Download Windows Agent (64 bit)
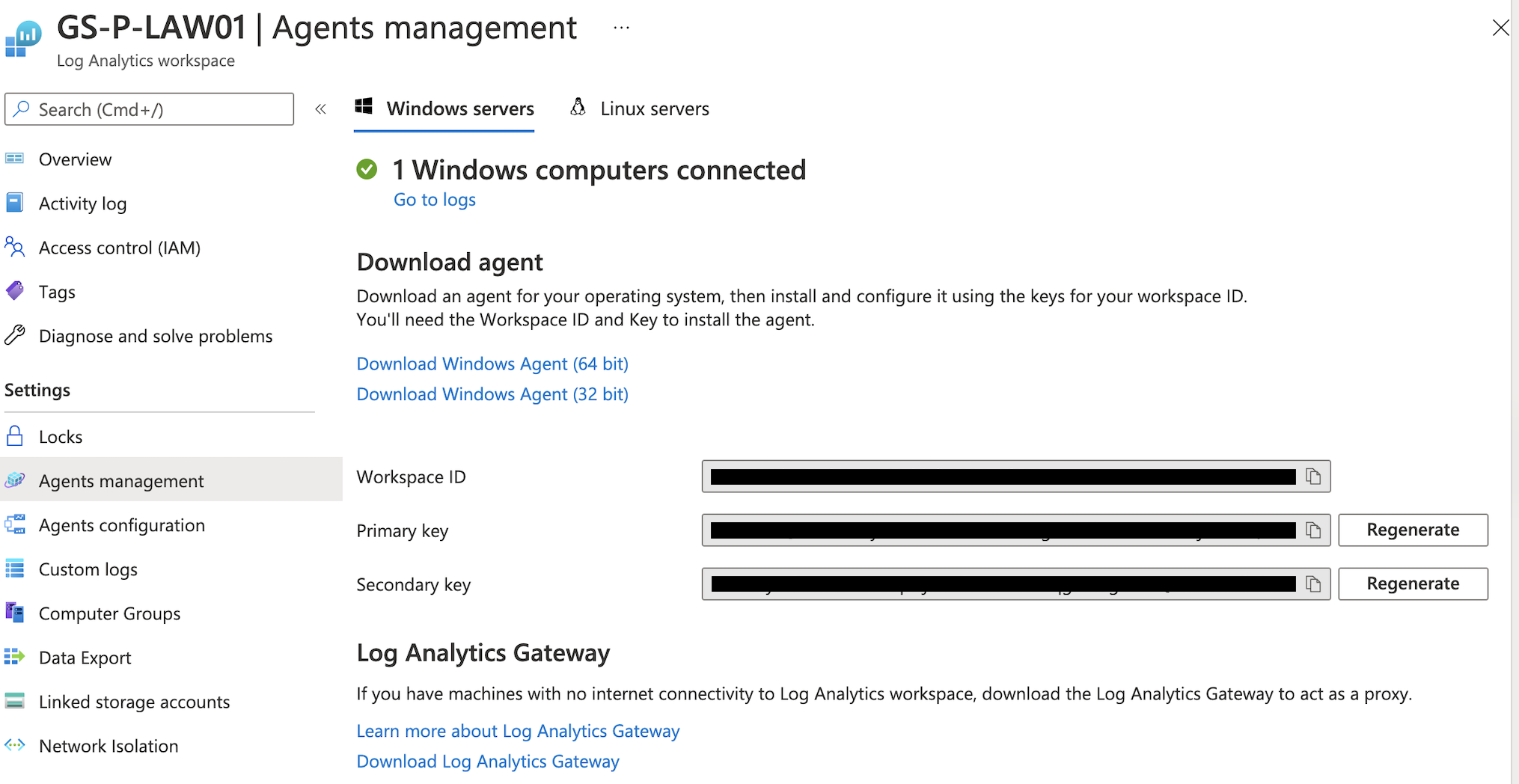The image size is (1519, 784). pyautogui.click(x=492, y=364)
